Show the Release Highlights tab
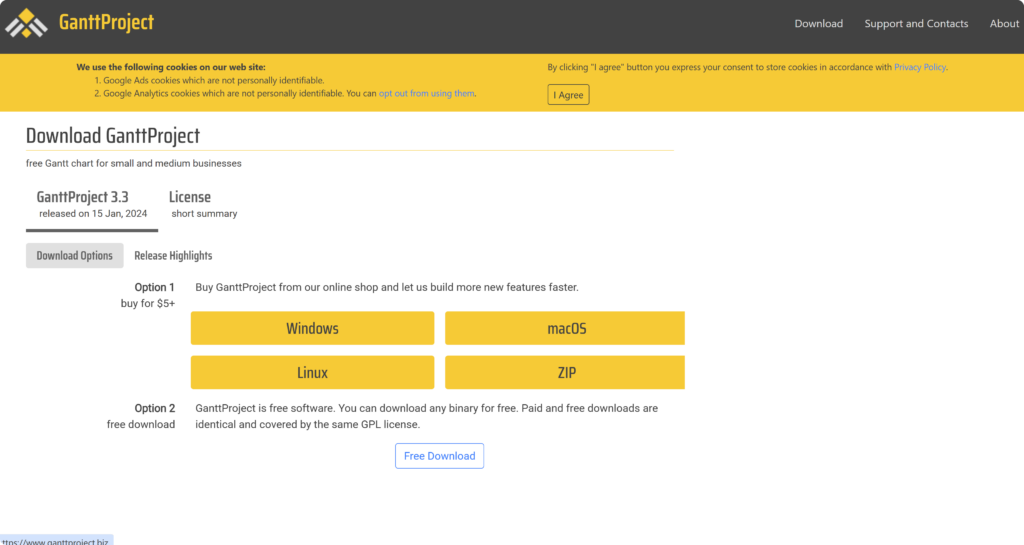This screenshot has height=545, width=1024. 173,256
